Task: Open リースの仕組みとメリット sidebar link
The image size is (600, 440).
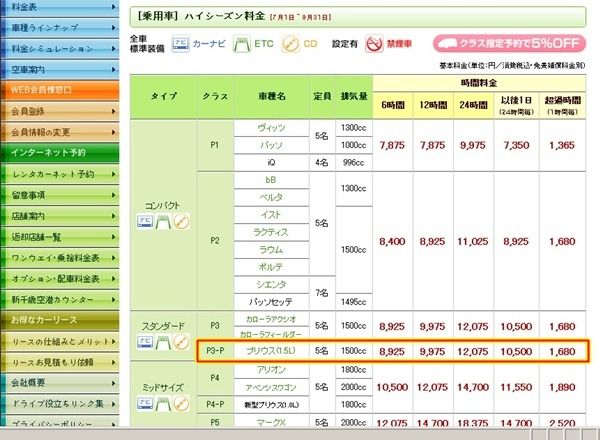Action: point(60,342)
